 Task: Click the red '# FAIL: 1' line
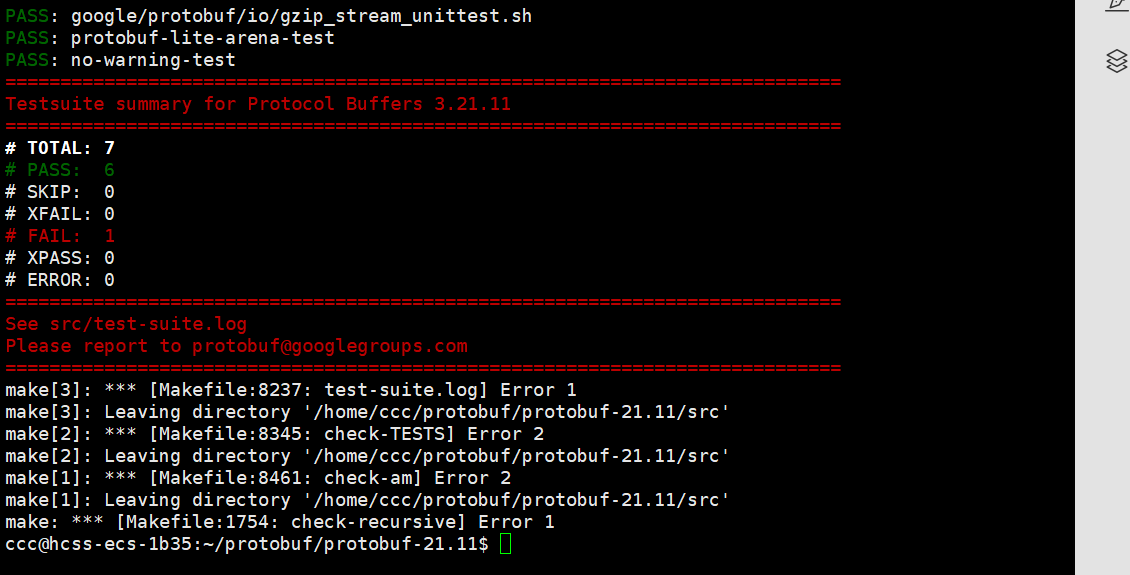[x=60, y=236]
